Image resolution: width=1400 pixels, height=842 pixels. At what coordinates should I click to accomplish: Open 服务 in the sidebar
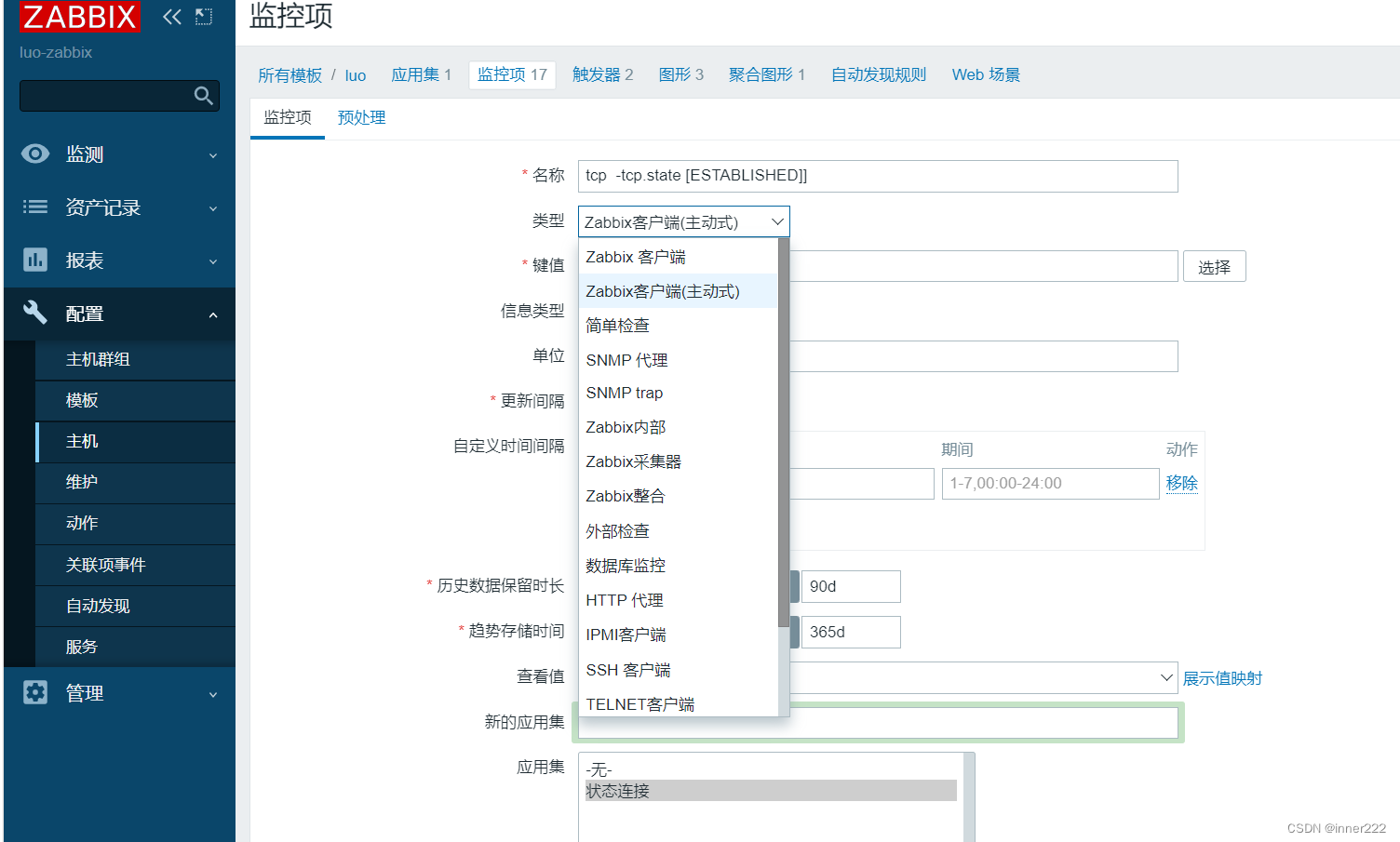(135, 647)
